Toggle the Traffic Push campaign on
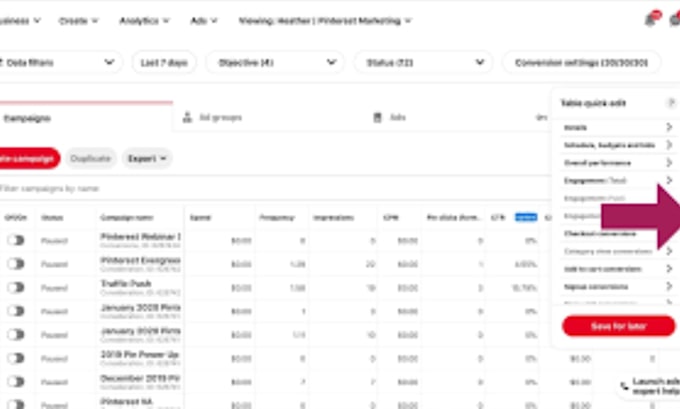The image size is (680, 409). point(15,288)
